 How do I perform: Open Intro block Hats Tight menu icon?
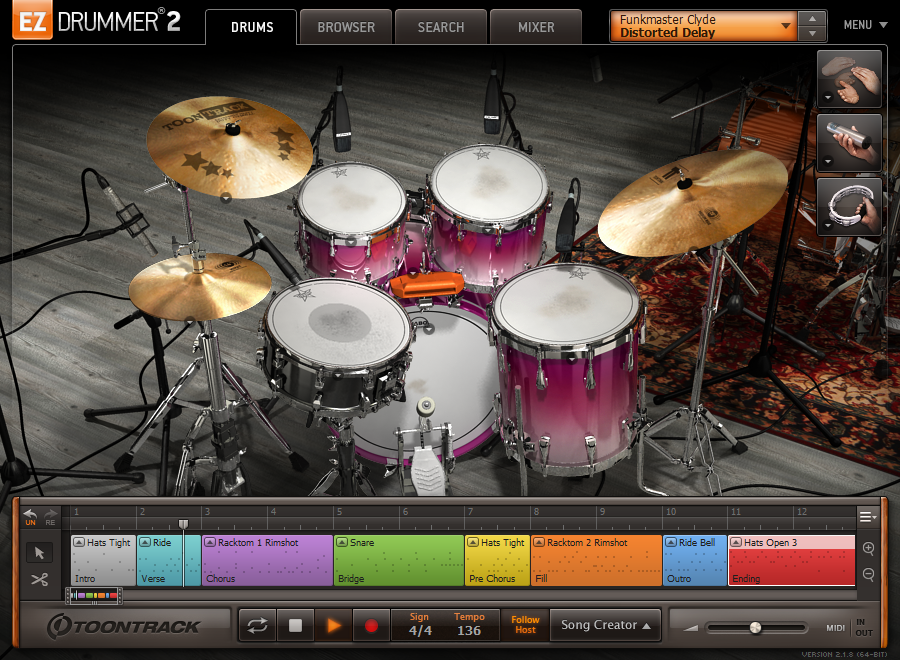79,542
